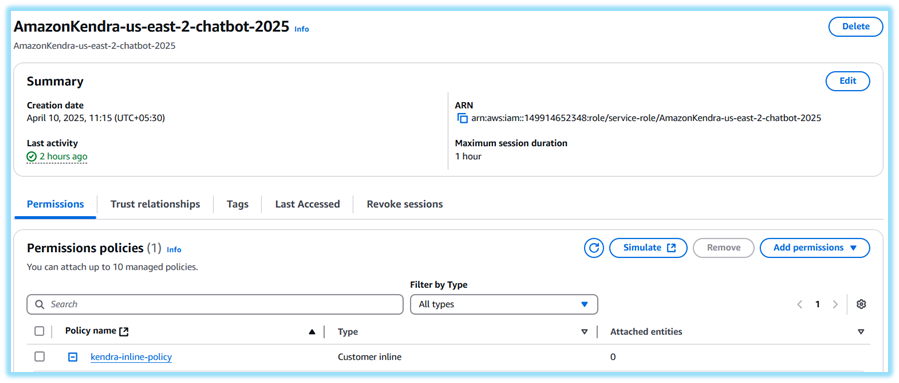Open the Filter by Type dropdown

pyautogui.click(x=504, y=304)
